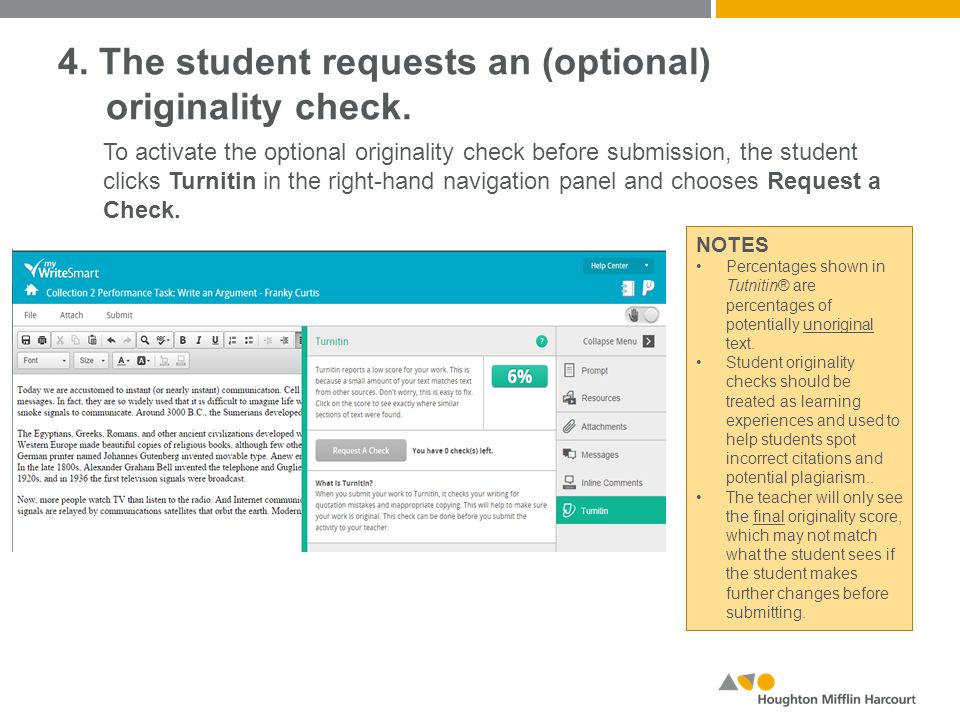Click the Print icon in the toolbar

click(x=42, y=340)
